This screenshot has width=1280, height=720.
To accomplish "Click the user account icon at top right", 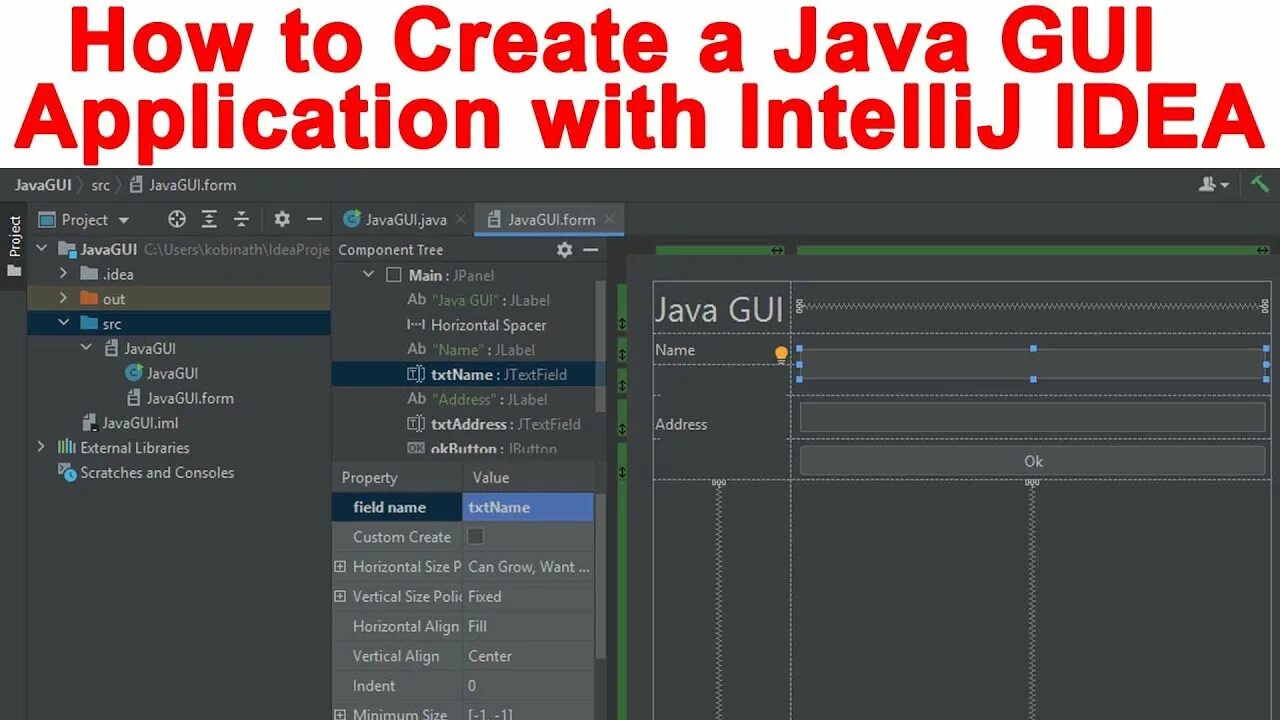I will point(1213,184).
